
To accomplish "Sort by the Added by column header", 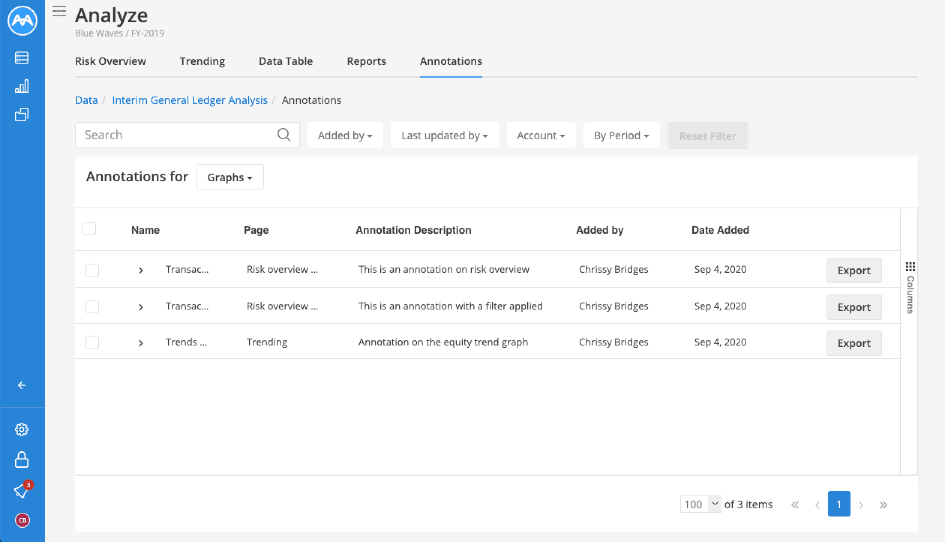I will 600,230.
